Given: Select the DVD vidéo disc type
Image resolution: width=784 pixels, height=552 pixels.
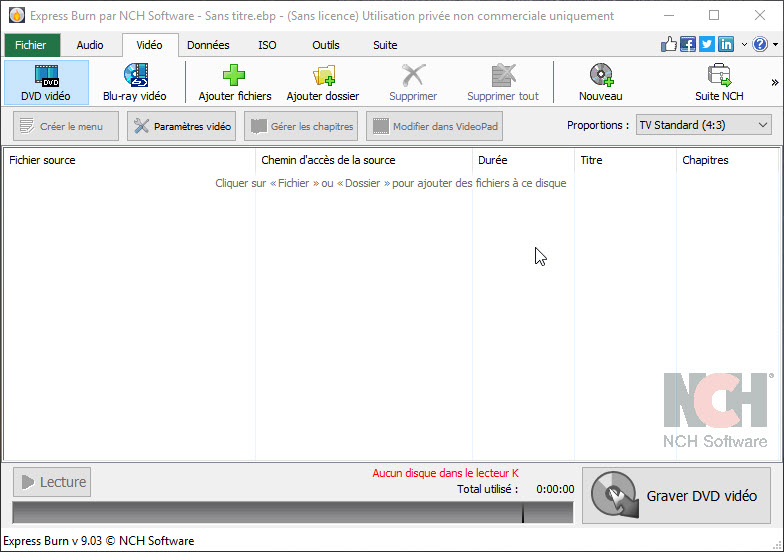Looking at the screenshot, I should click(46, 82).
